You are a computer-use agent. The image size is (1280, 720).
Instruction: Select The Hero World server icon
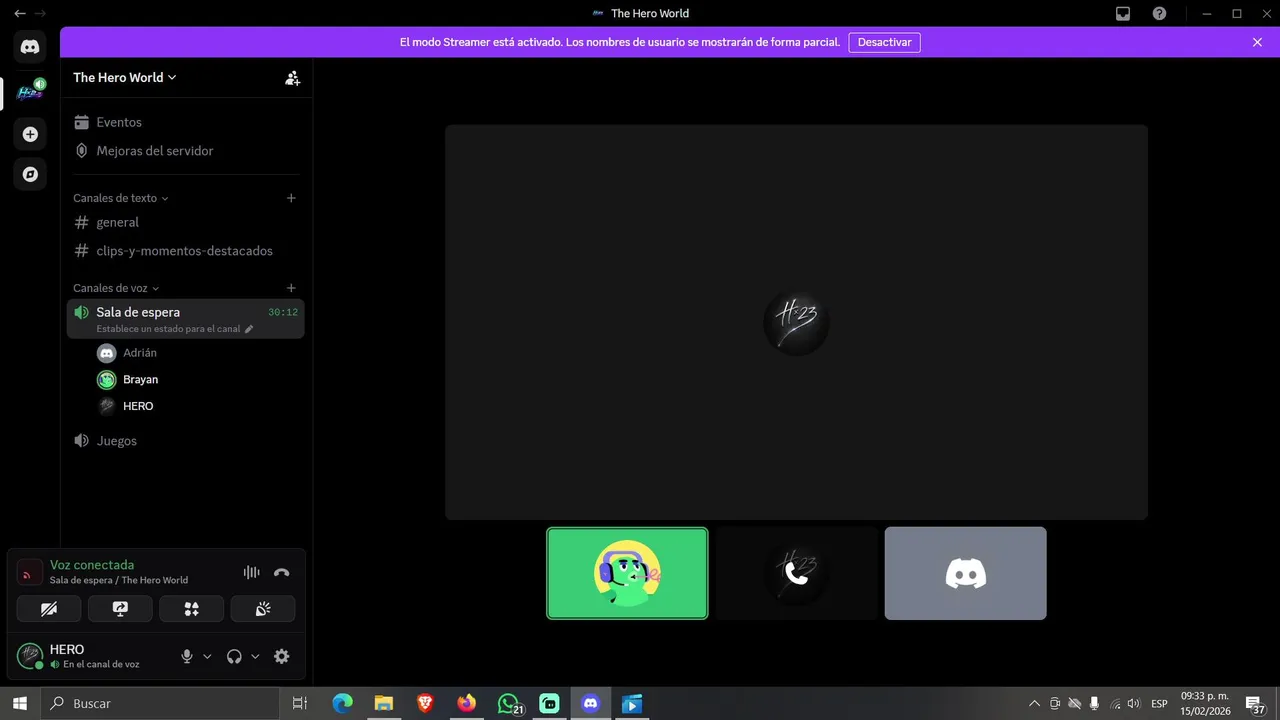pyautogui.click(x=30, y=93)
